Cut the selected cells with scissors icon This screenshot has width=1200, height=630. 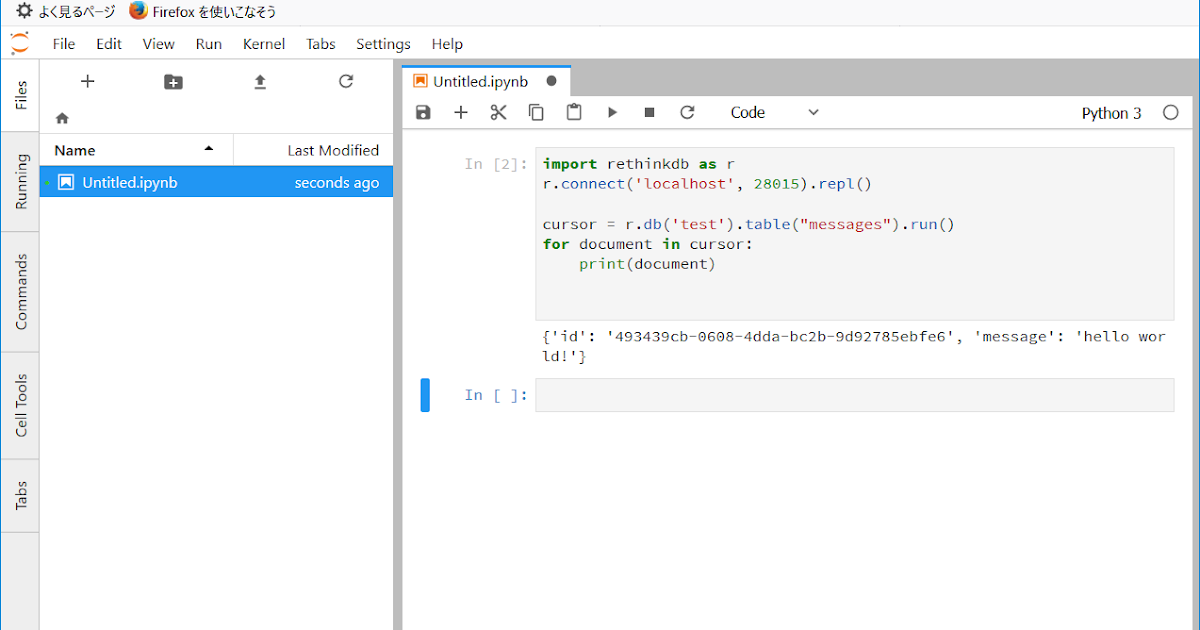498,112
